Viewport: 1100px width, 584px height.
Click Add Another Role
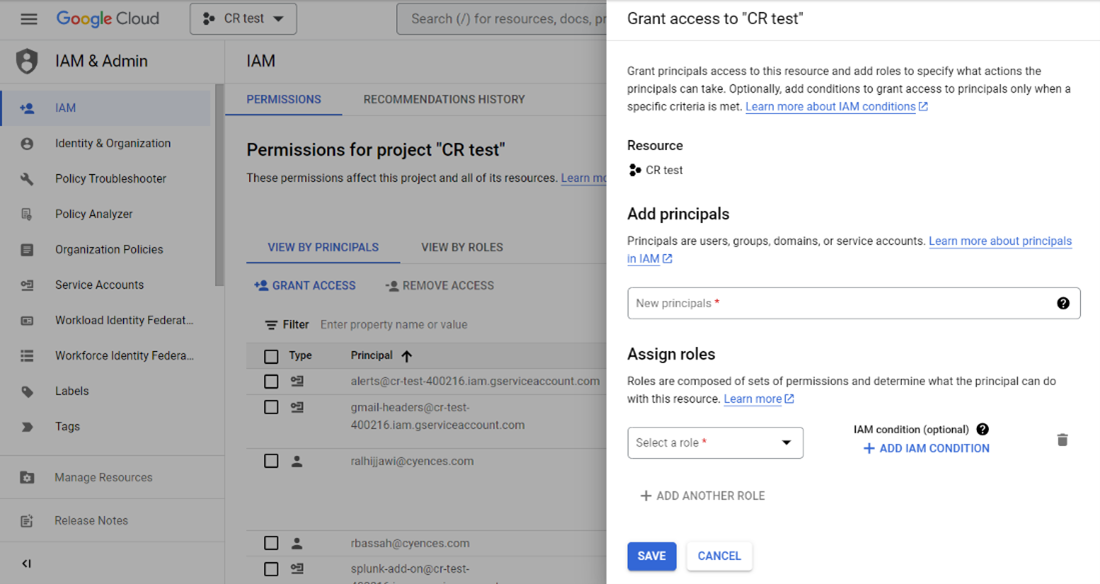[702, 496]
